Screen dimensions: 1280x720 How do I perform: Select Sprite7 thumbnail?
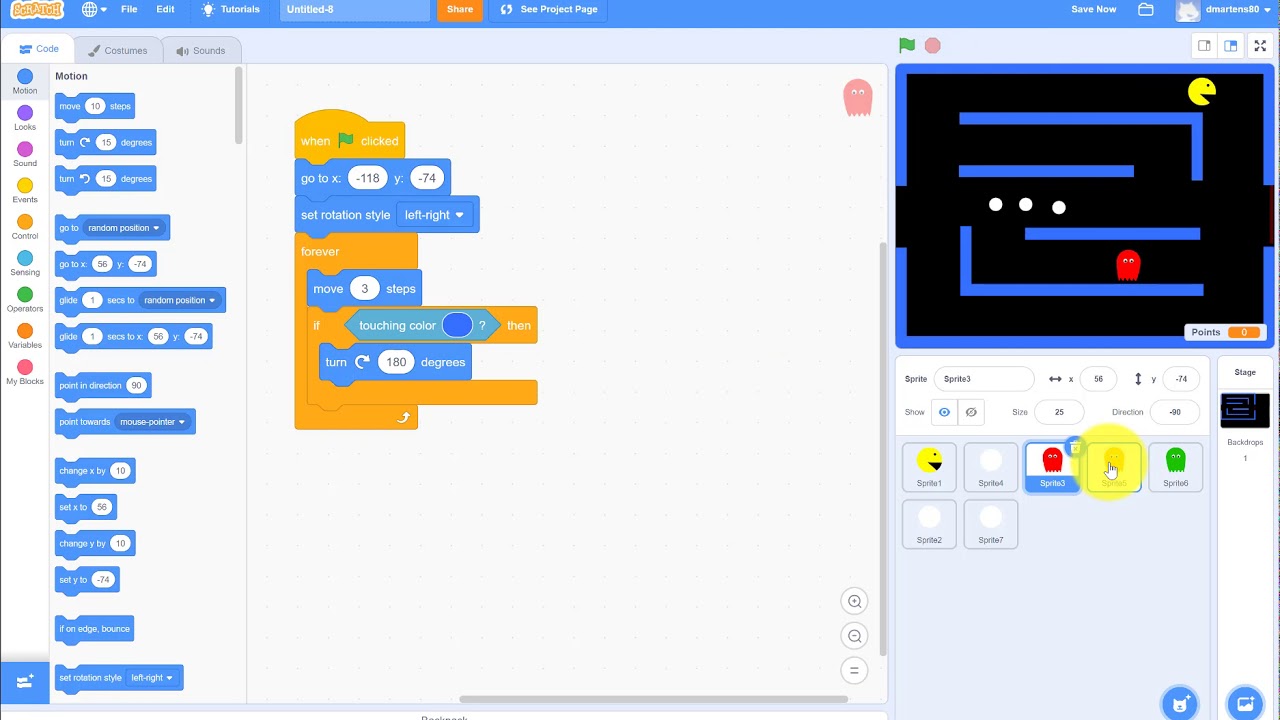[x=991, y=524]
